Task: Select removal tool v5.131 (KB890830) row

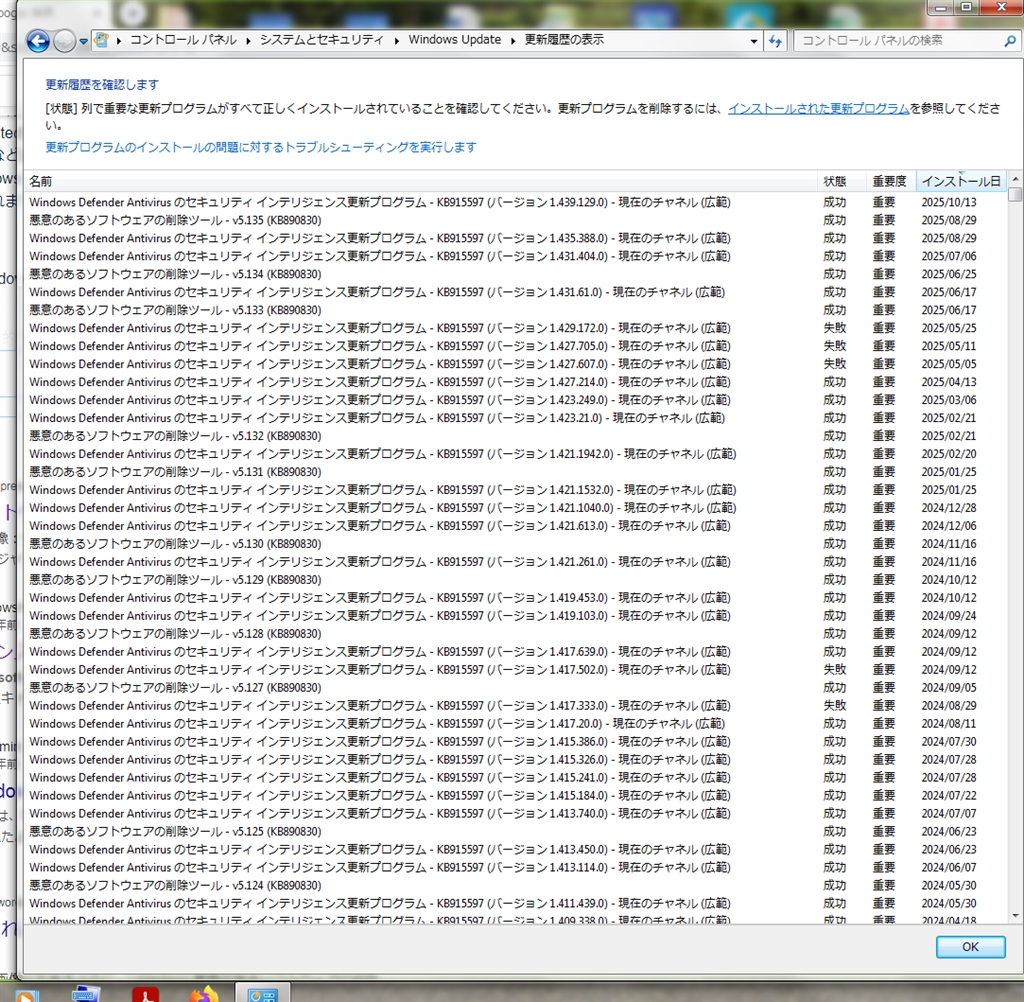Action: point(516,472)
